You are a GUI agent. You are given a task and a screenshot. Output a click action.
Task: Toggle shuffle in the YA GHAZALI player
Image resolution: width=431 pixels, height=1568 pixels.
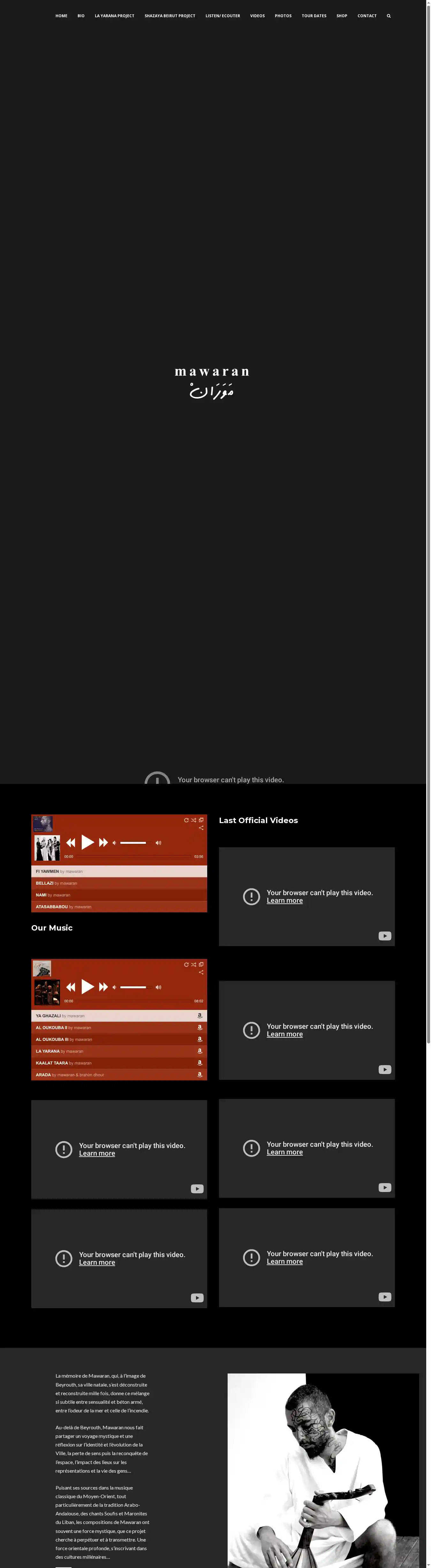pyautogui.click(x=194, y=964)
